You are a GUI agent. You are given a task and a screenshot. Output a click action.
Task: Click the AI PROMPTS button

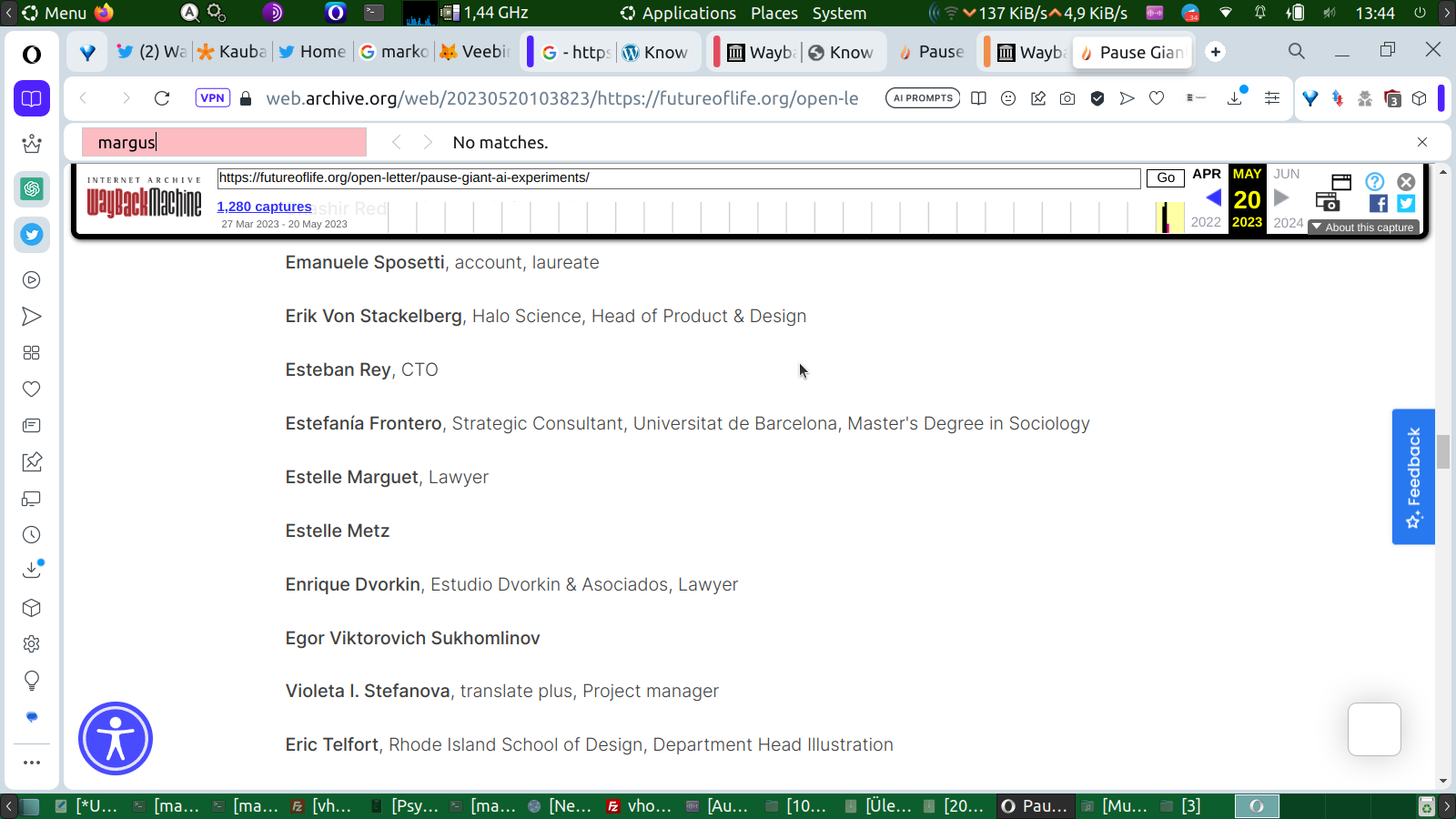tap(923, 98)
